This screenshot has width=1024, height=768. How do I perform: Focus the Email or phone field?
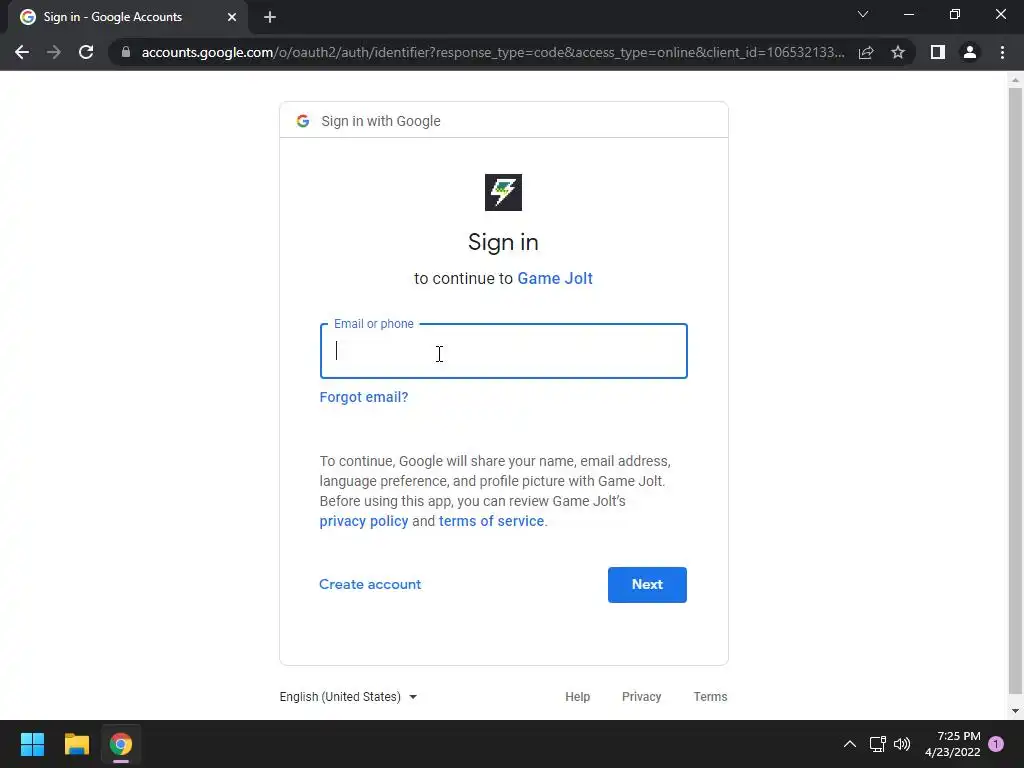click(504, 351)
